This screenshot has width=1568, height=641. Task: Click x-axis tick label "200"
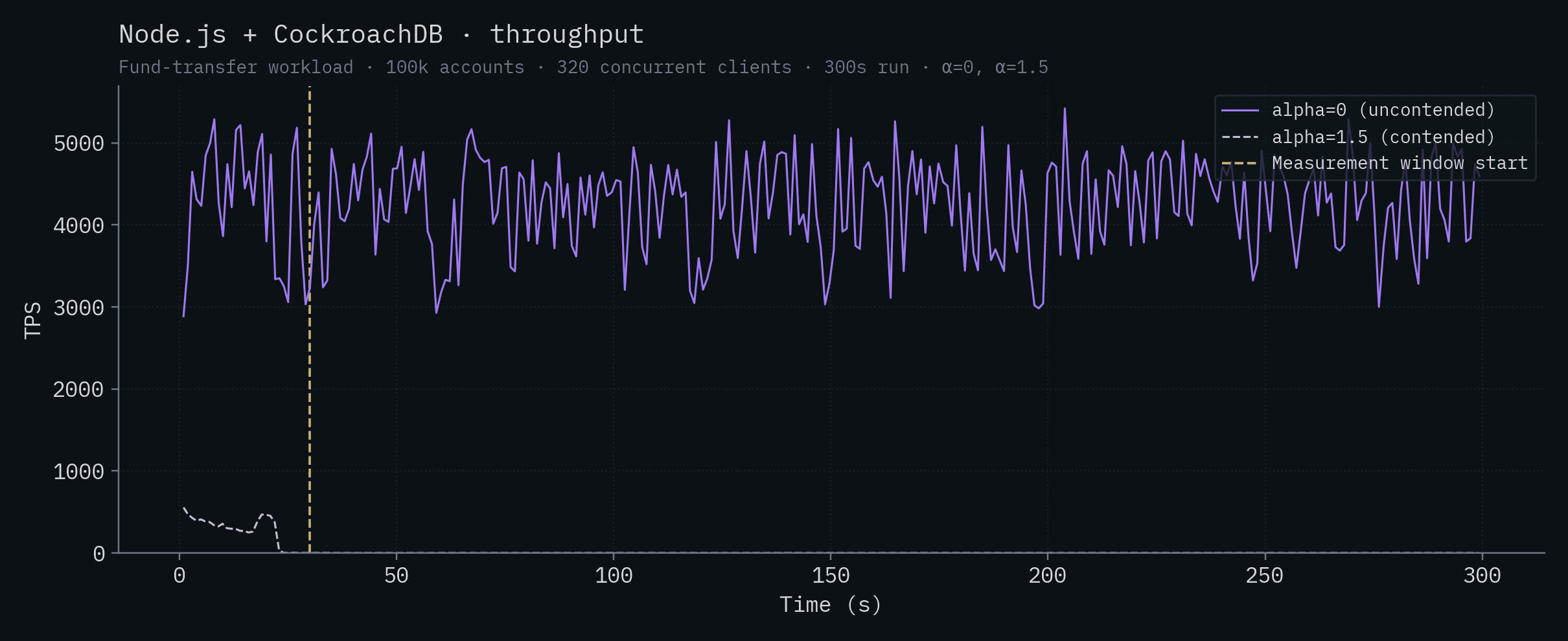pyautogui.click(x=1048, y=576)
